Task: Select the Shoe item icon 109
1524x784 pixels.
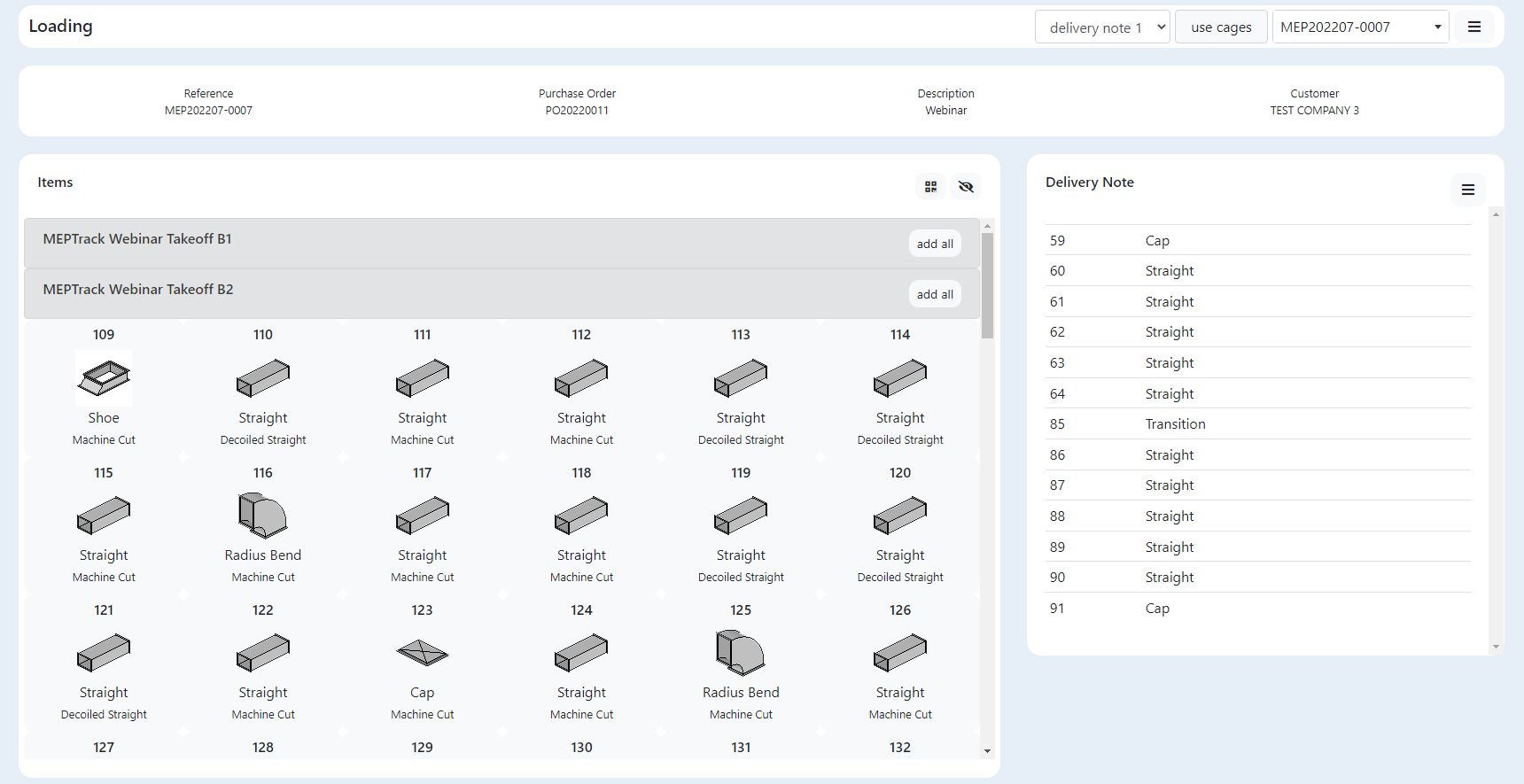Action: (x=104, y=378)
